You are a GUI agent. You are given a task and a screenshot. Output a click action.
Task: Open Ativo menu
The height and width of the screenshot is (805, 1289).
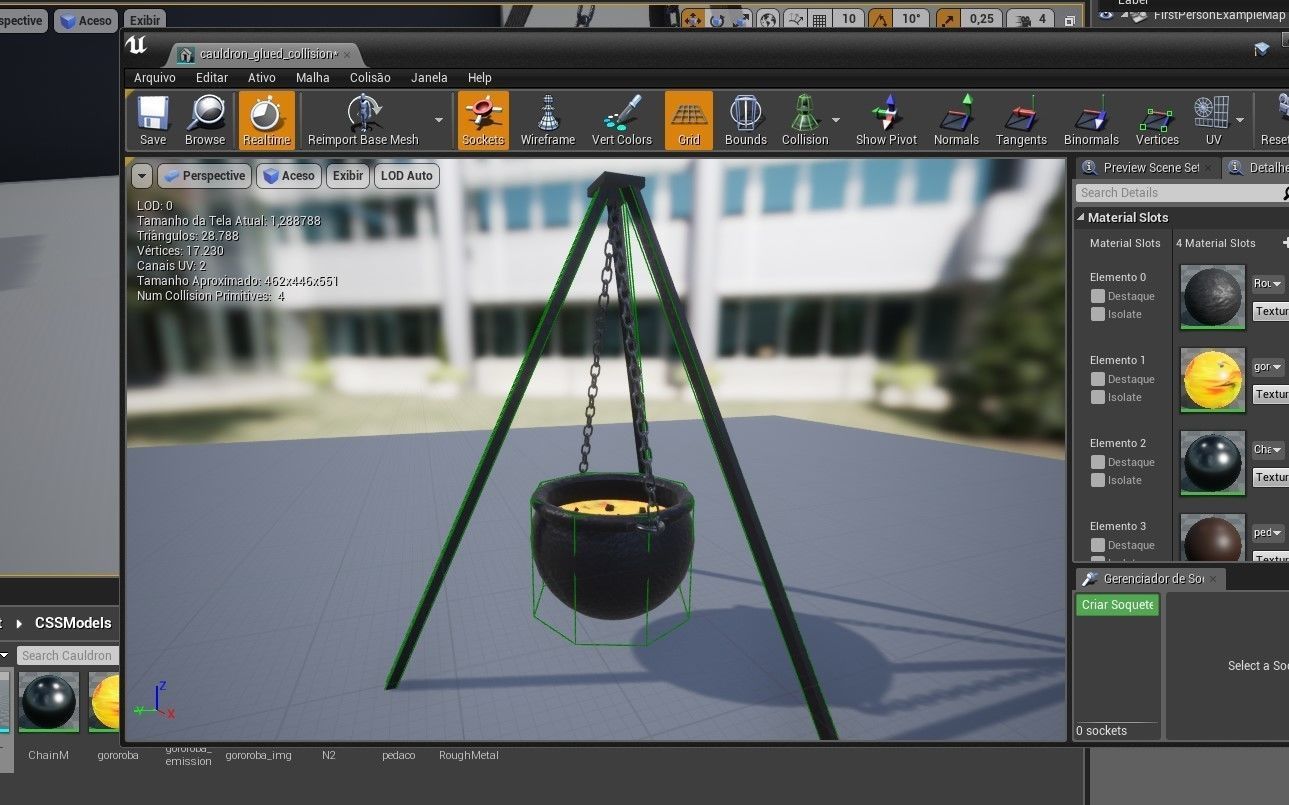[262, 77]
